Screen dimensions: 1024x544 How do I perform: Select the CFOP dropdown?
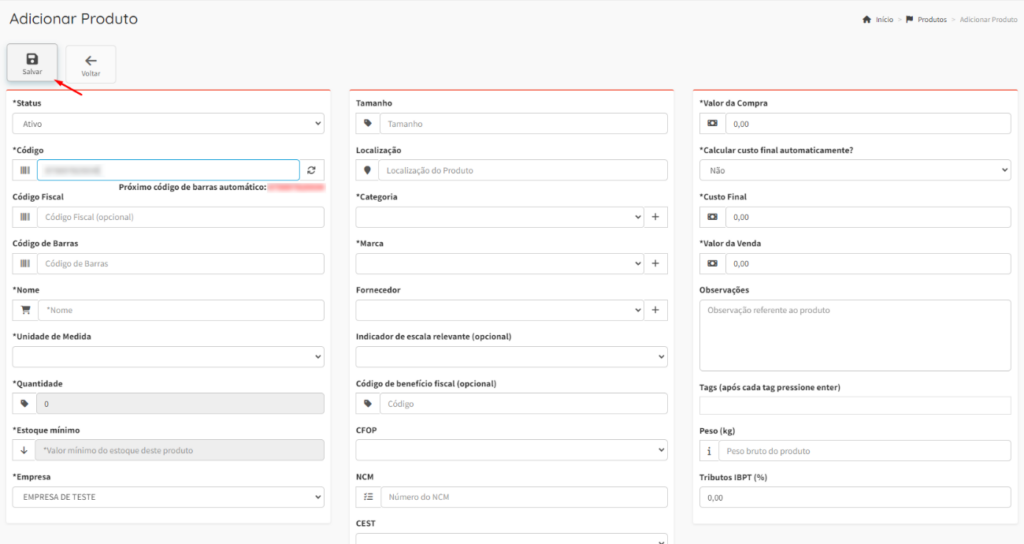coord(511,451)
